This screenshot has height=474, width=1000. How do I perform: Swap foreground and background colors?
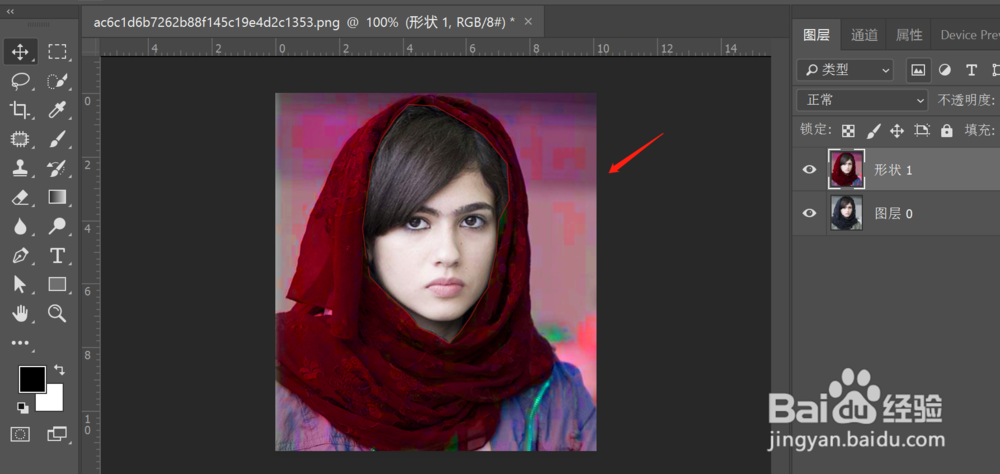pyautogui.click(x=59, y=369)
